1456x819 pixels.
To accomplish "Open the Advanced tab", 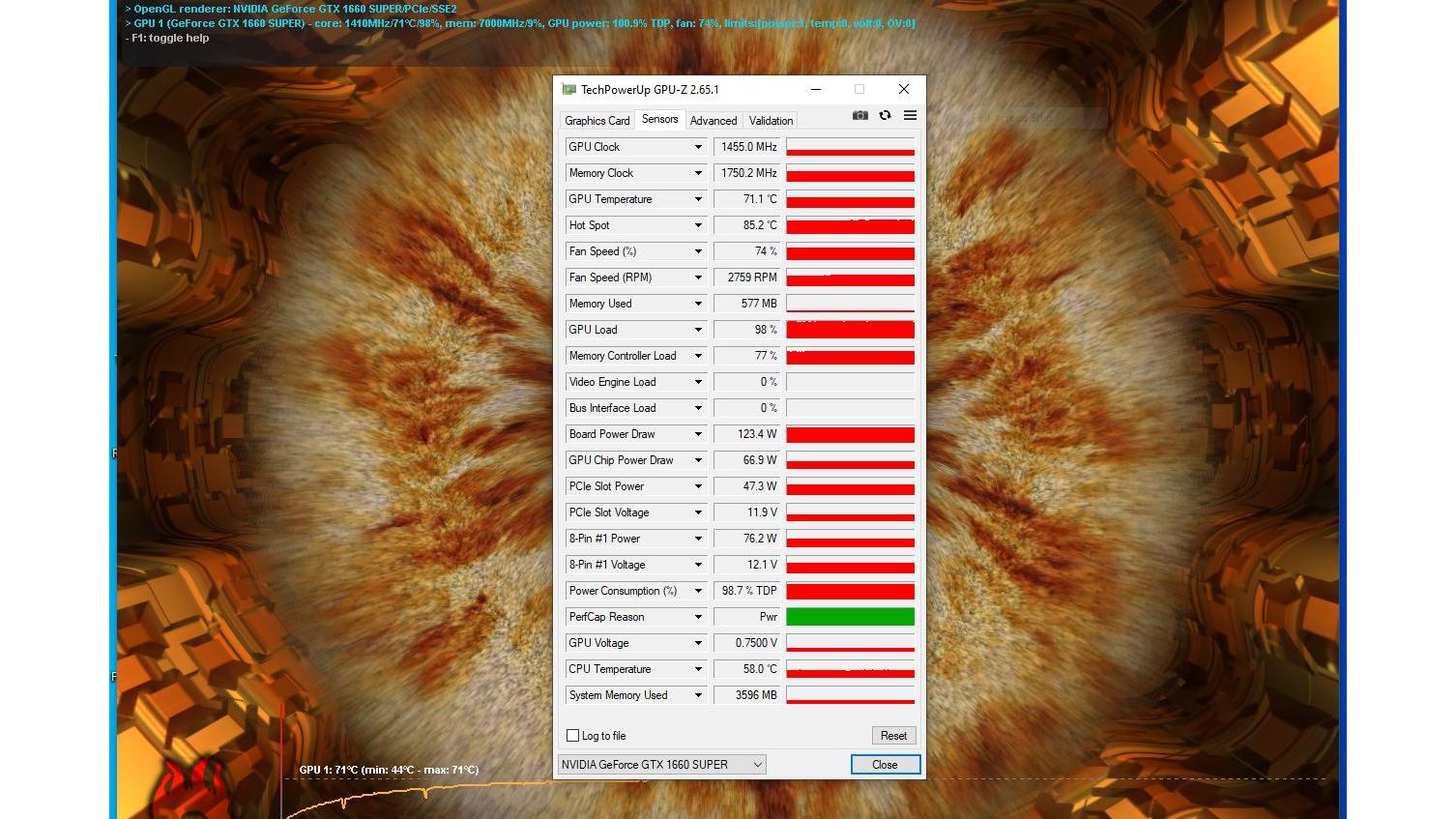I will [x=713, y=121].
